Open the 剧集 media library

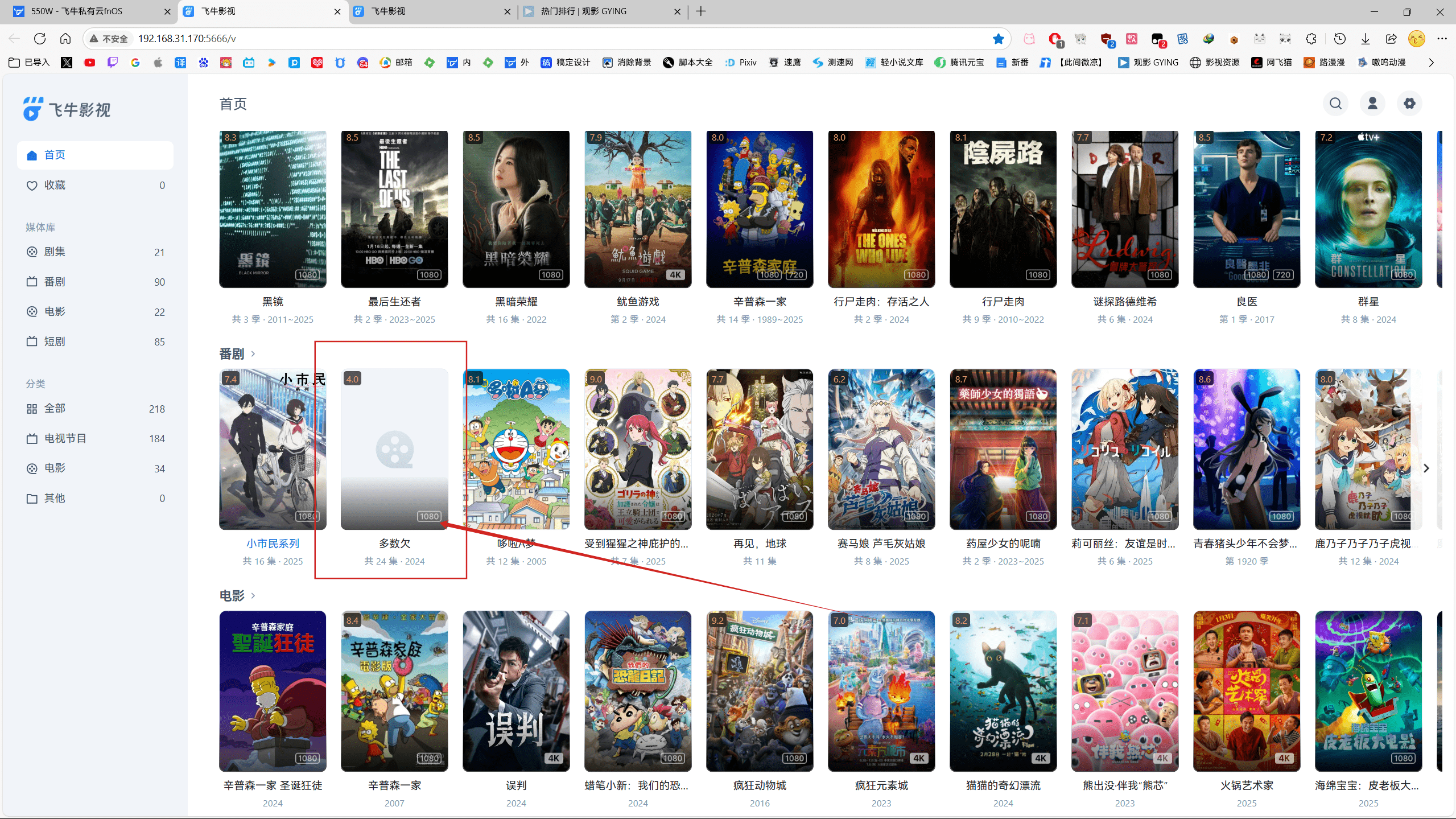[95, 252]
